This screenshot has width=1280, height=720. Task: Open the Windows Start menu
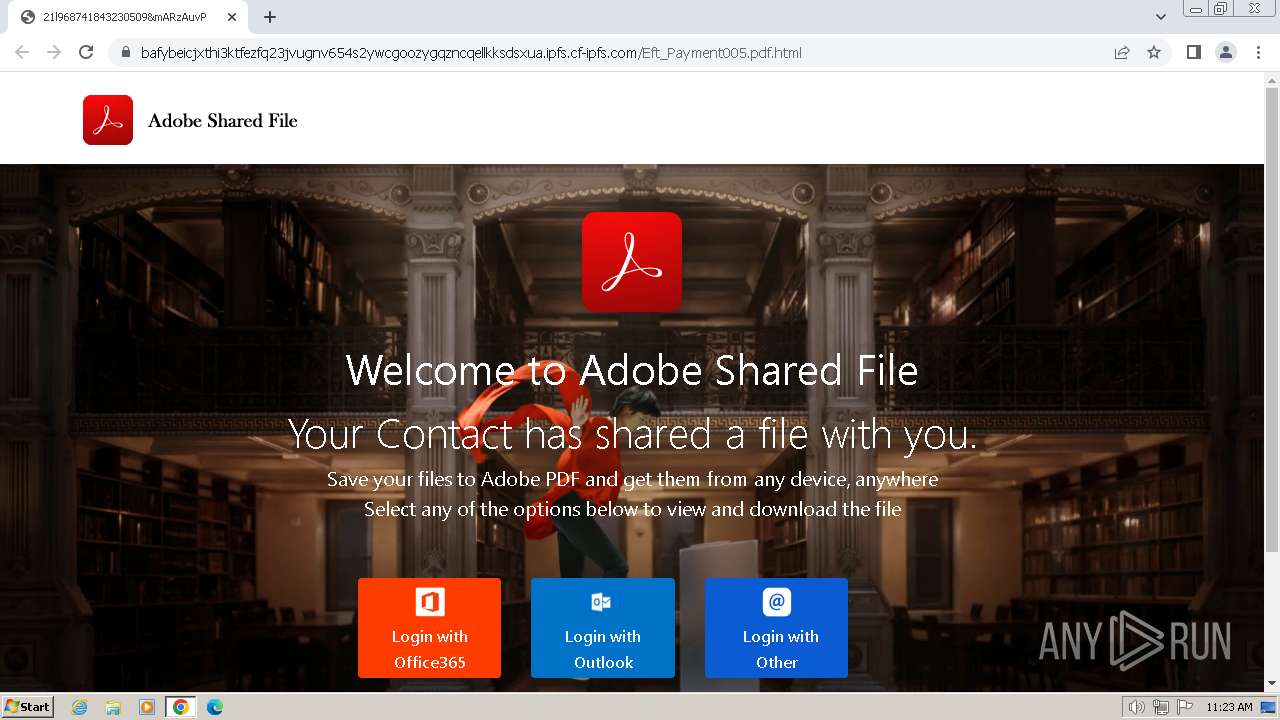28,706
